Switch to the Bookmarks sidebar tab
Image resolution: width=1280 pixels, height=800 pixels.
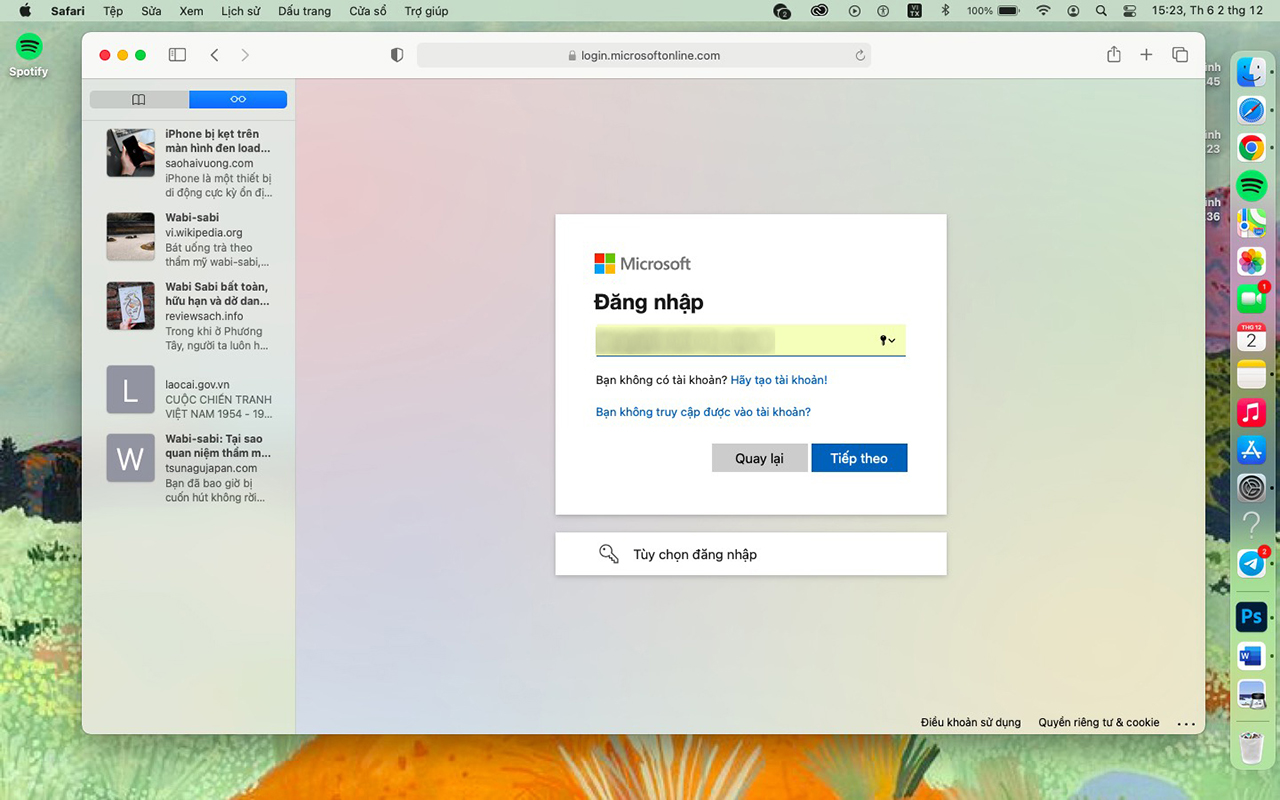(x=139, y=99)
